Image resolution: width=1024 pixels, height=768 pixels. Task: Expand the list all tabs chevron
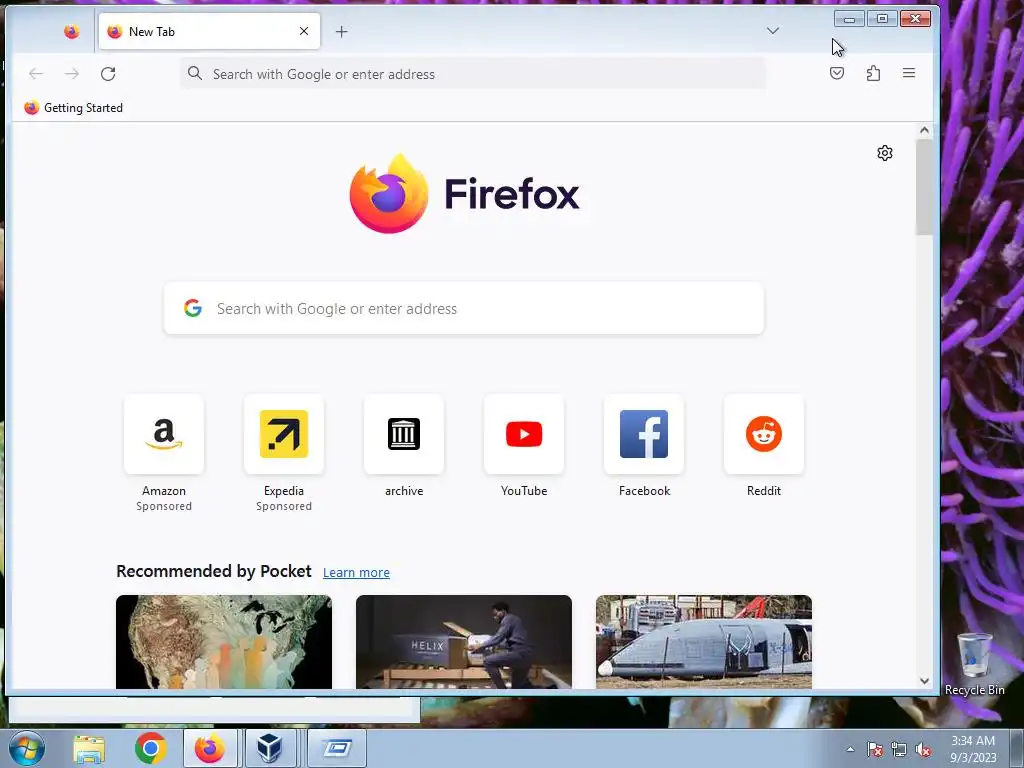pos(773,31)
